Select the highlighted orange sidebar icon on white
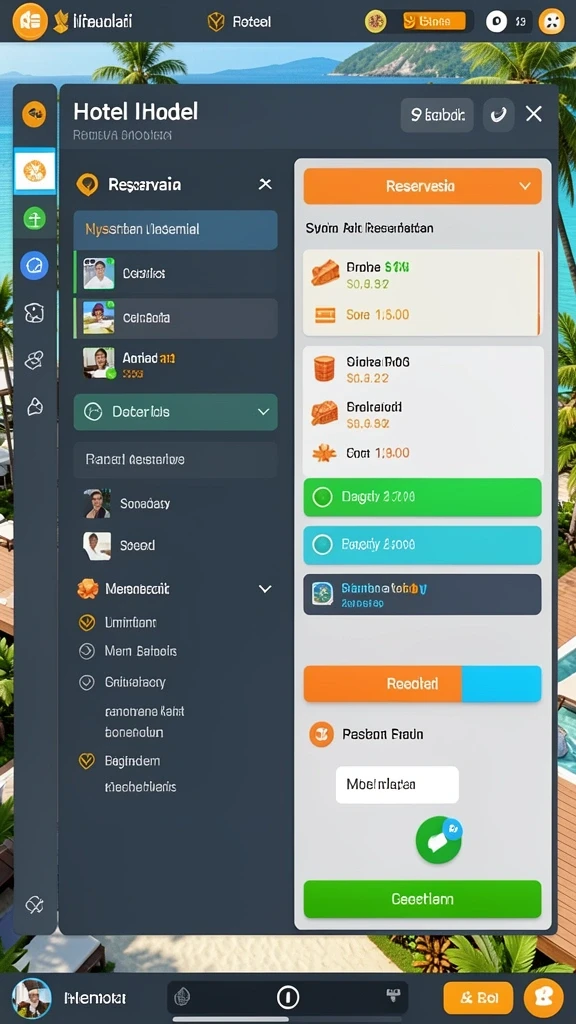The image size is (576, 1024). [35, 172]
